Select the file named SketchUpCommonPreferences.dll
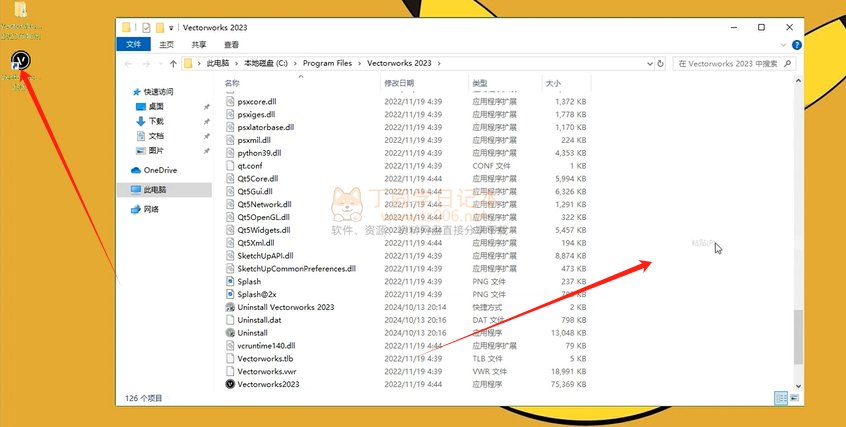The image size is (846, 427). pyautogui.click(x=297, y=268)
